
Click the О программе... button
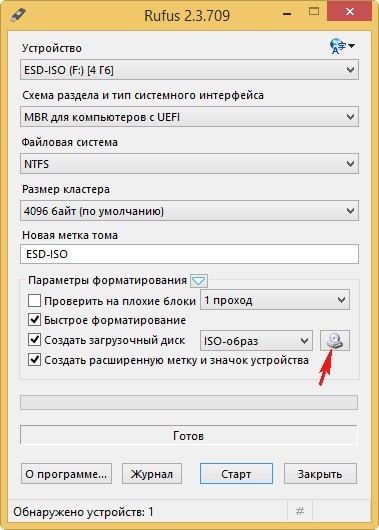66,474
